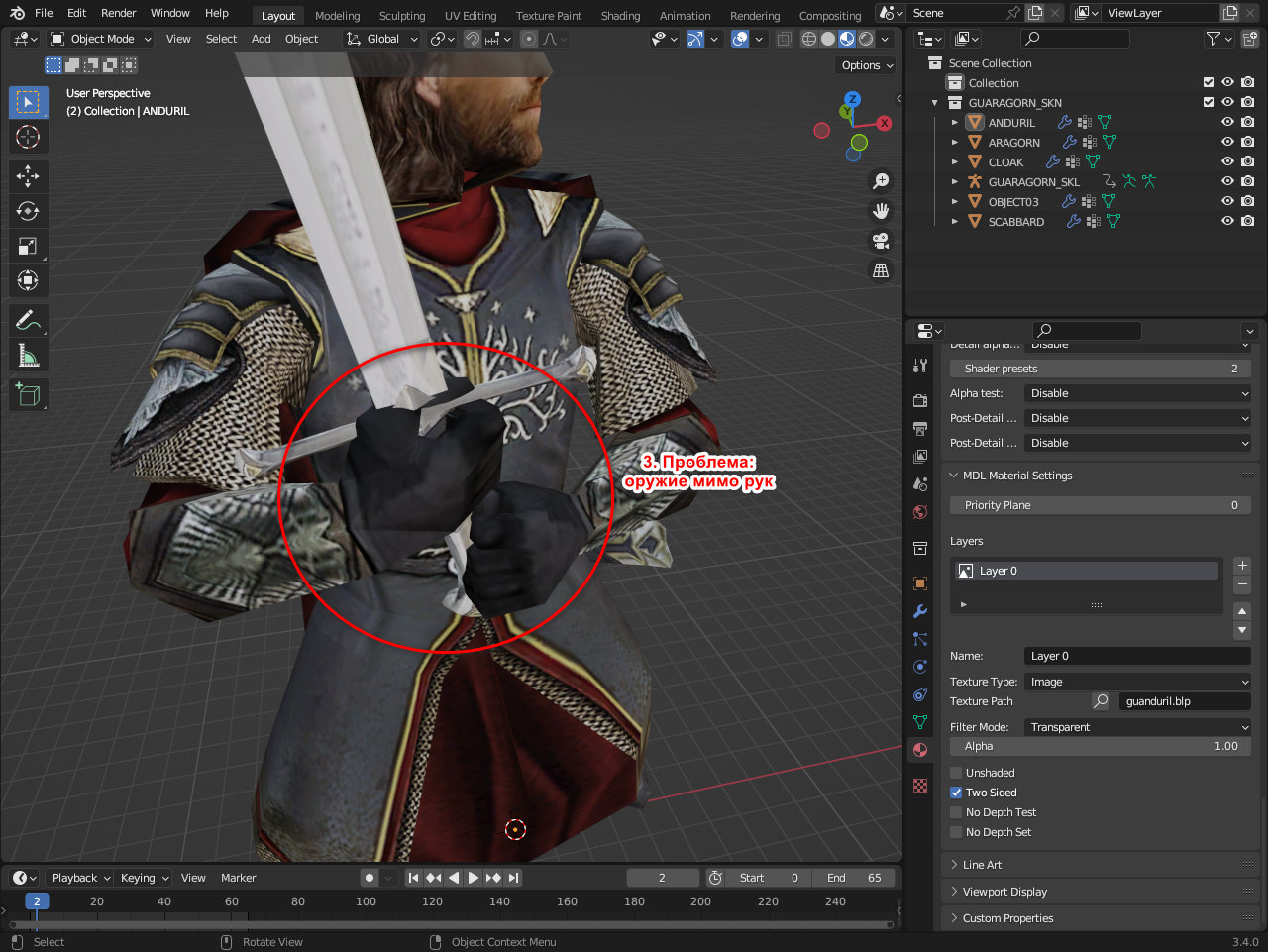1268x952 pixels.
Task: Switch to the Shading workspace tab
Action: click(620, 16)
